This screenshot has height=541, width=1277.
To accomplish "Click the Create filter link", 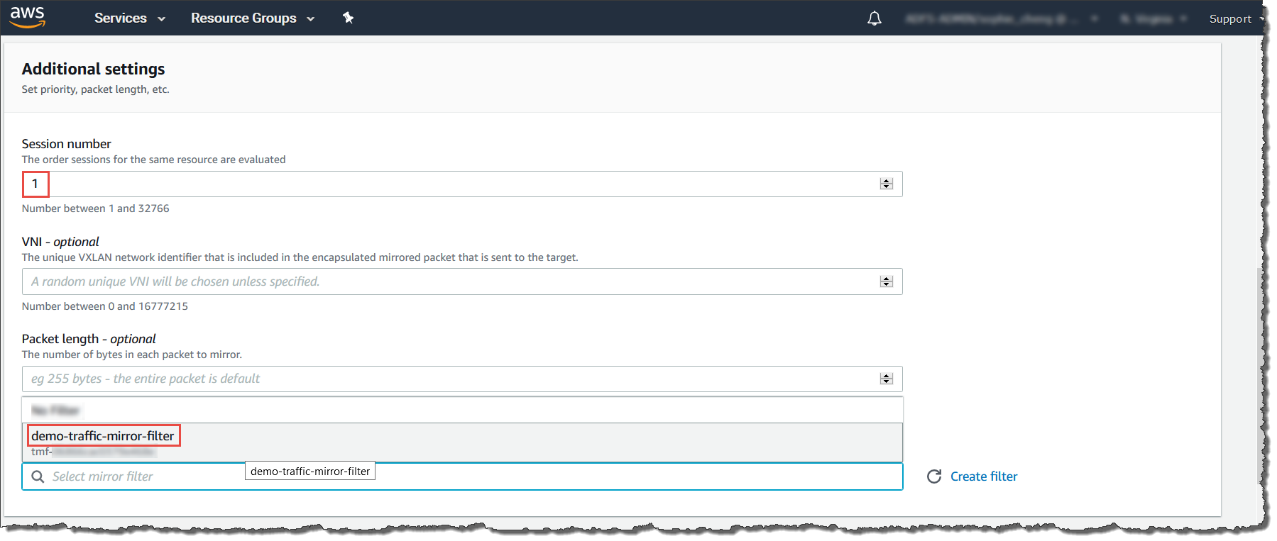I will pos(983,477).
